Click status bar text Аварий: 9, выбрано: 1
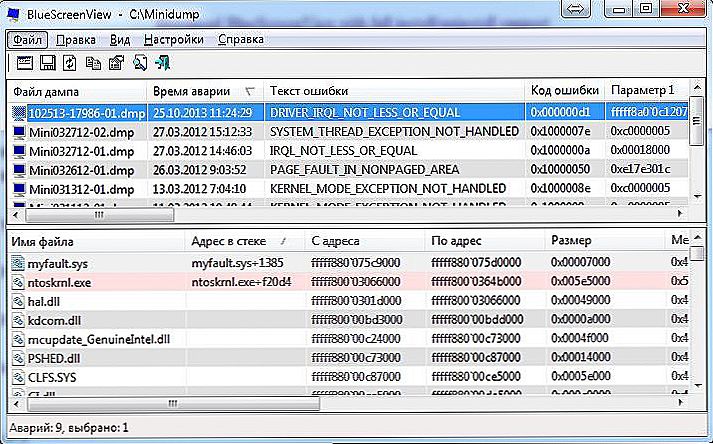Viewport: 713px width, 444px height. (69, 428)
